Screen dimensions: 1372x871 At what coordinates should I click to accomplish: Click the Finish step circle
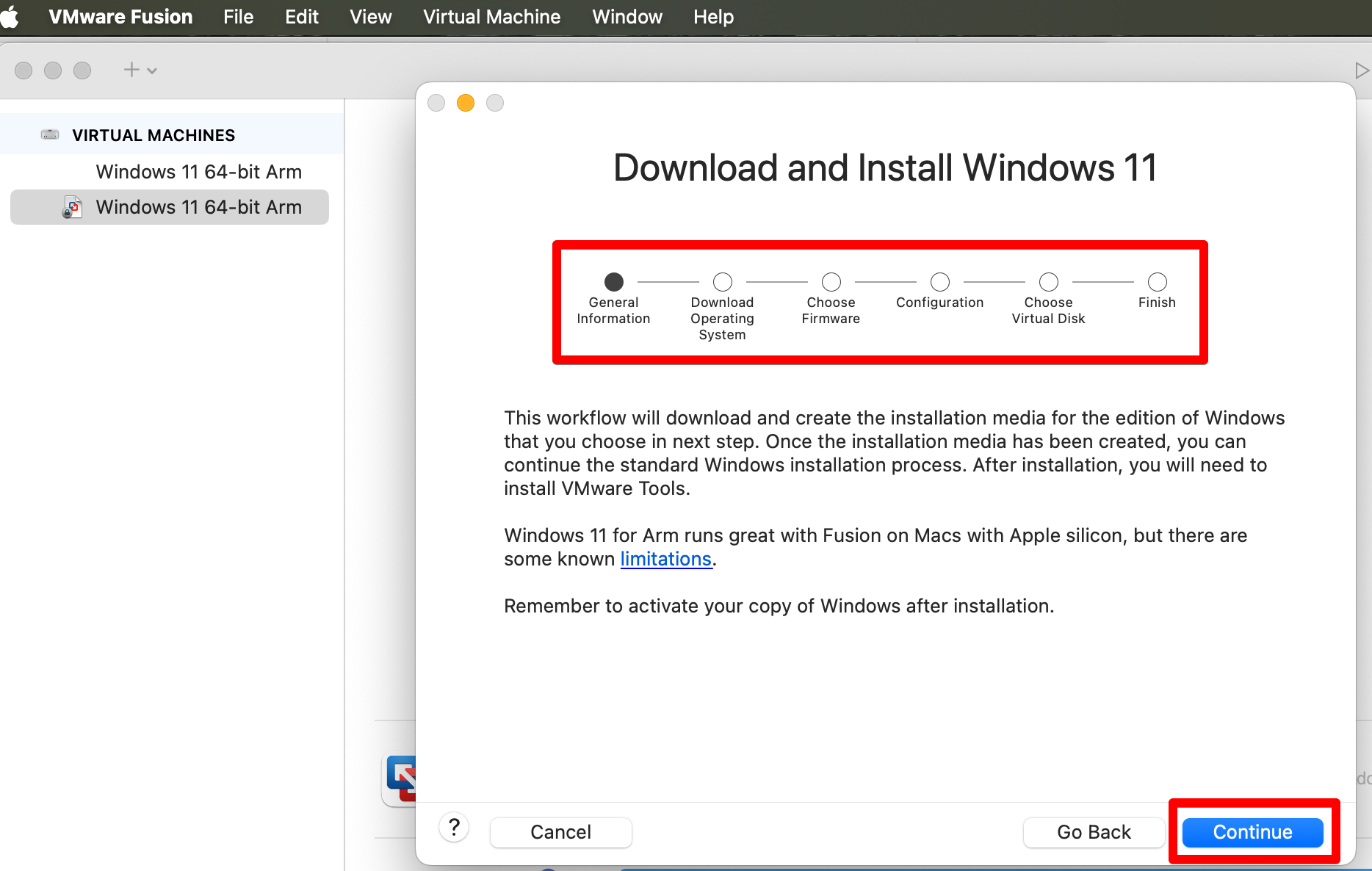(x=1158, y=282)
